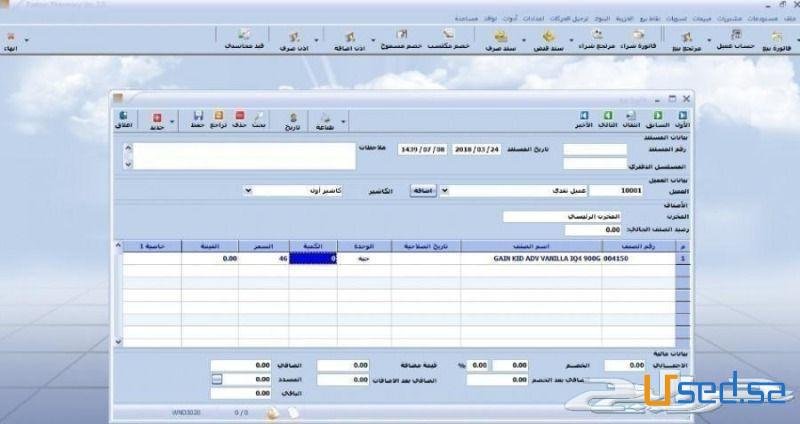Click the notes (ملاحظات) text box
This screenshot has height=424, width=800.
coord(242,155)
